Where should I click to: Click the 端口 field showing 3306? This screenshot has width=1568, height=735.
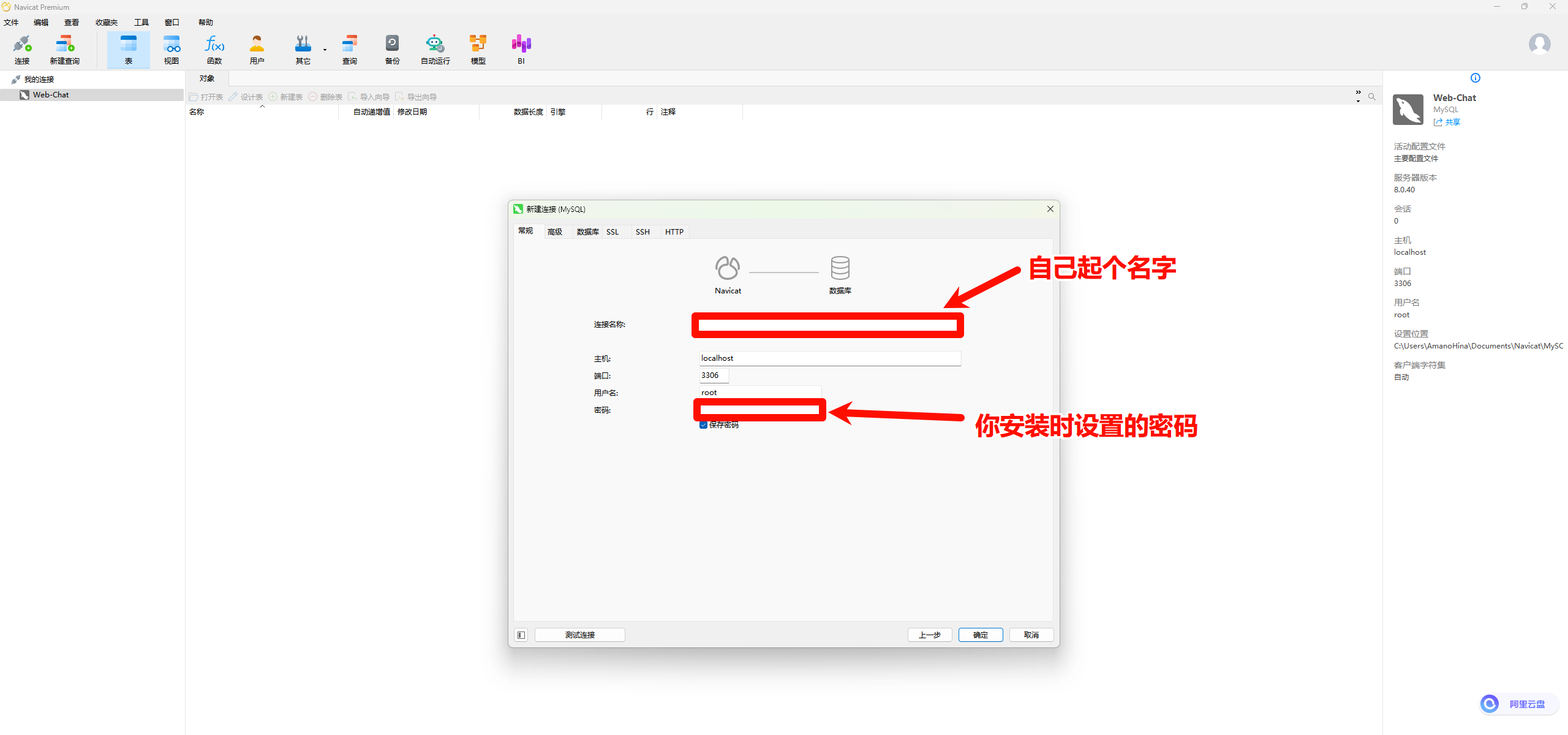(x=714, y=375)
